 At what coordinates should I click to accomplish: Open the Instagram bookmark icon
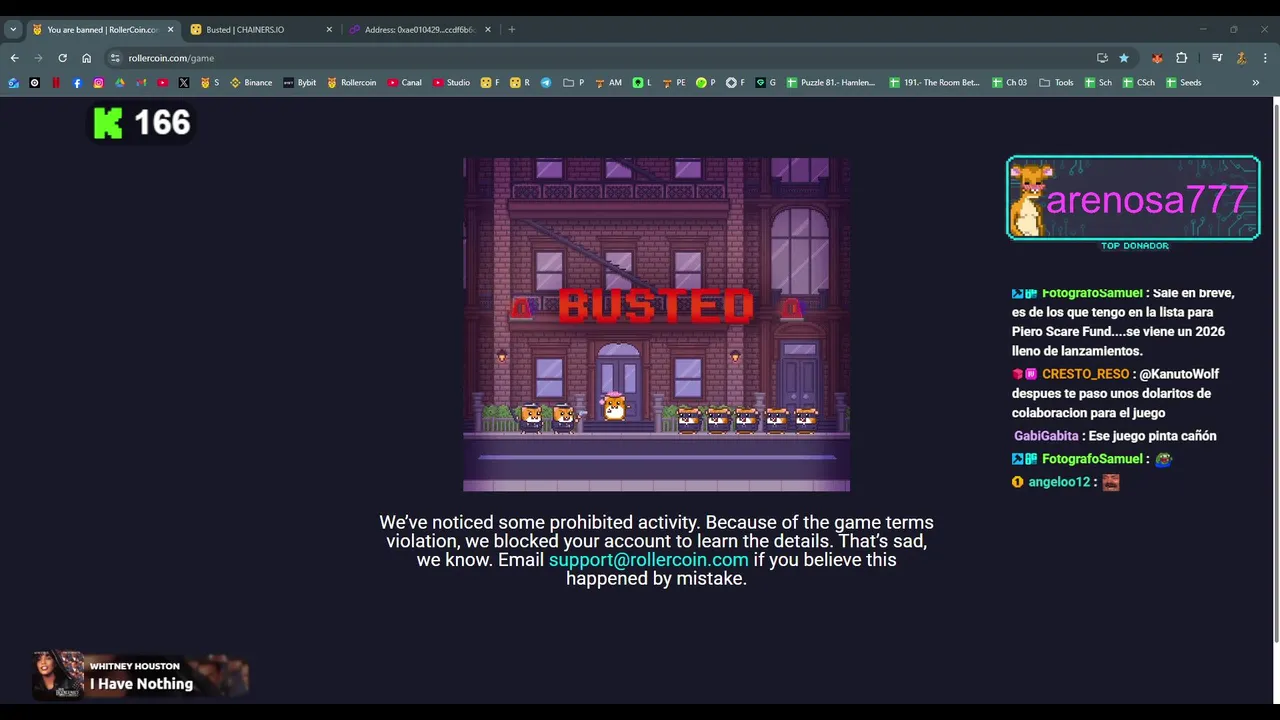point(98,83)
